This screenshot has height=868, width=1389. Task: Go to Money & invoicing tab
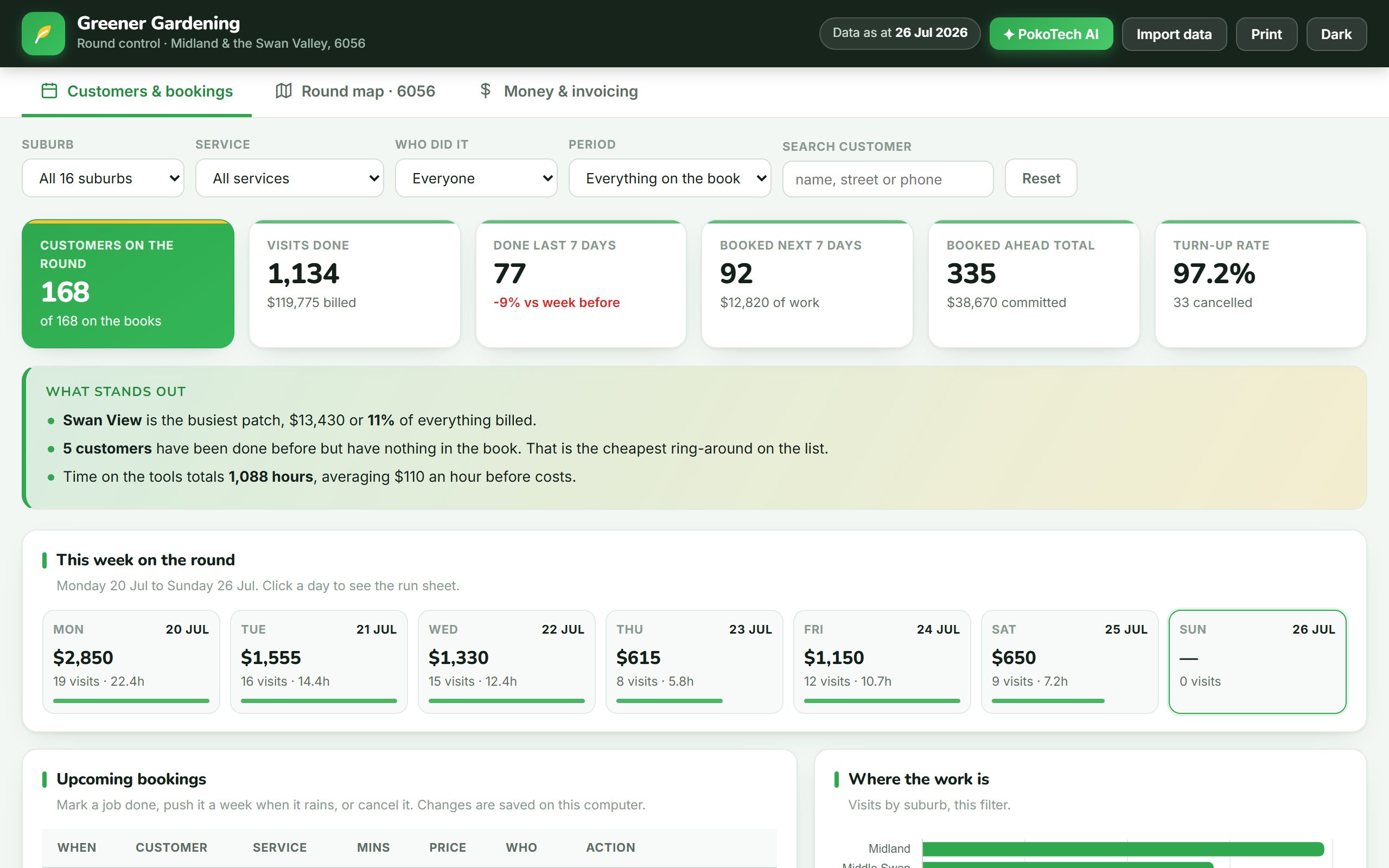pos(558,91)
